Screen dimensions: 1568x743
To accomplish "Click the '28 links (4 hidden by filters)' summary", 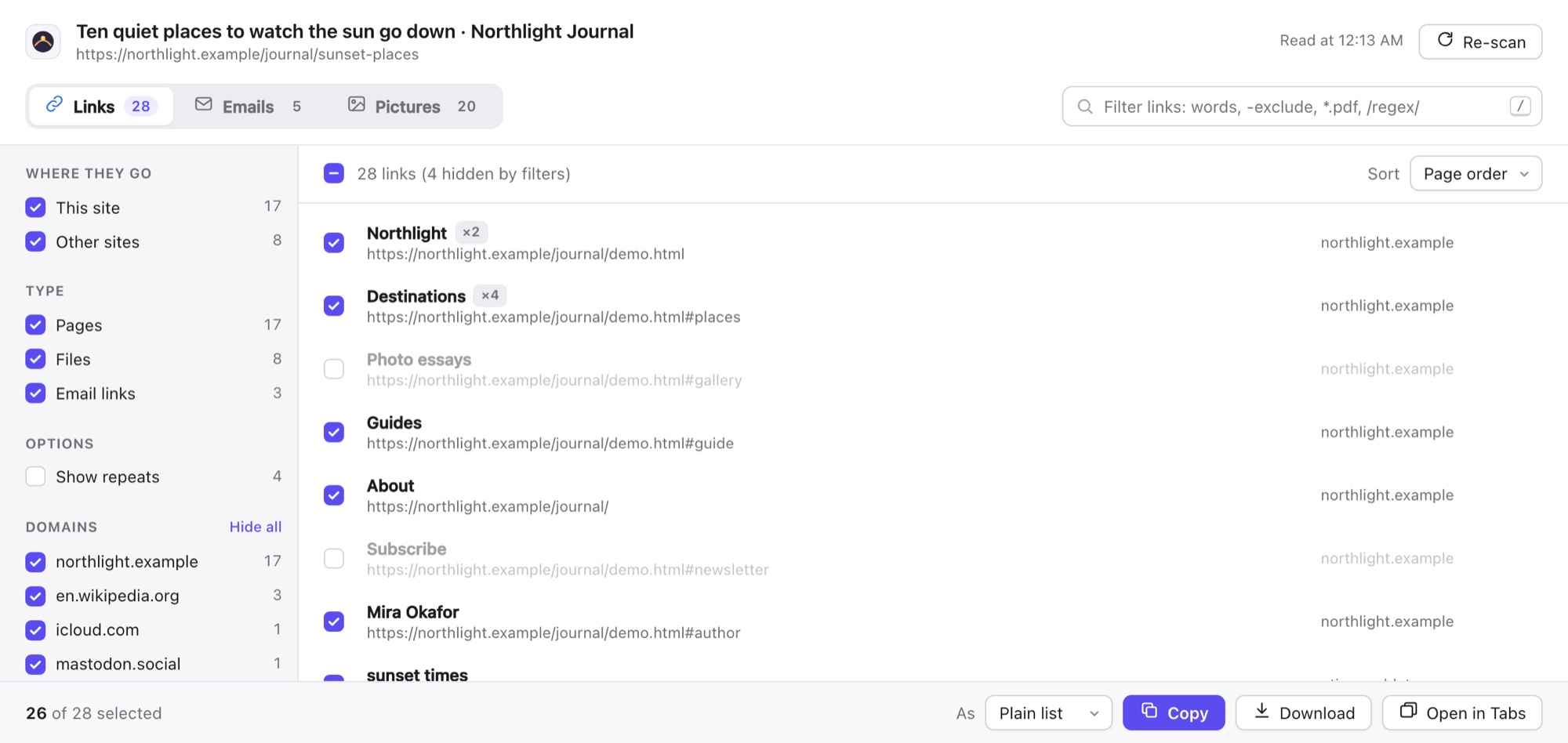I will pos(464,174).
